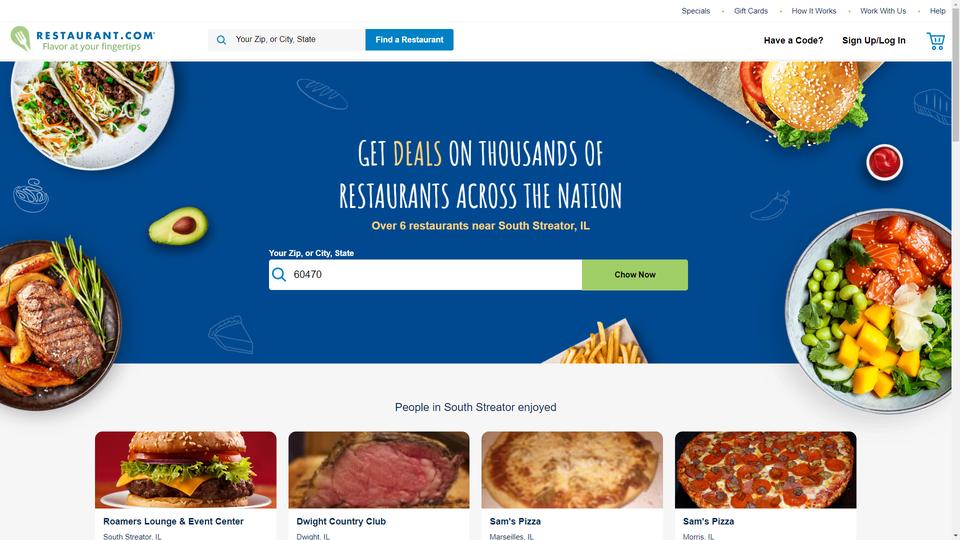
Task: Open Roamers Lounge burger thumbnail
Action: pyautogui.click(x=186, y=470)
